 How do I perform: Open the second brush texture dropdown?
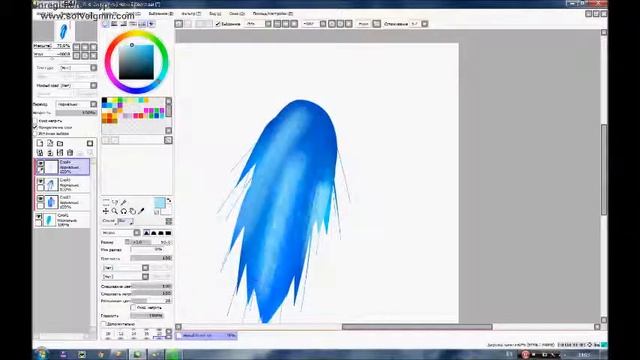[145, 277]
